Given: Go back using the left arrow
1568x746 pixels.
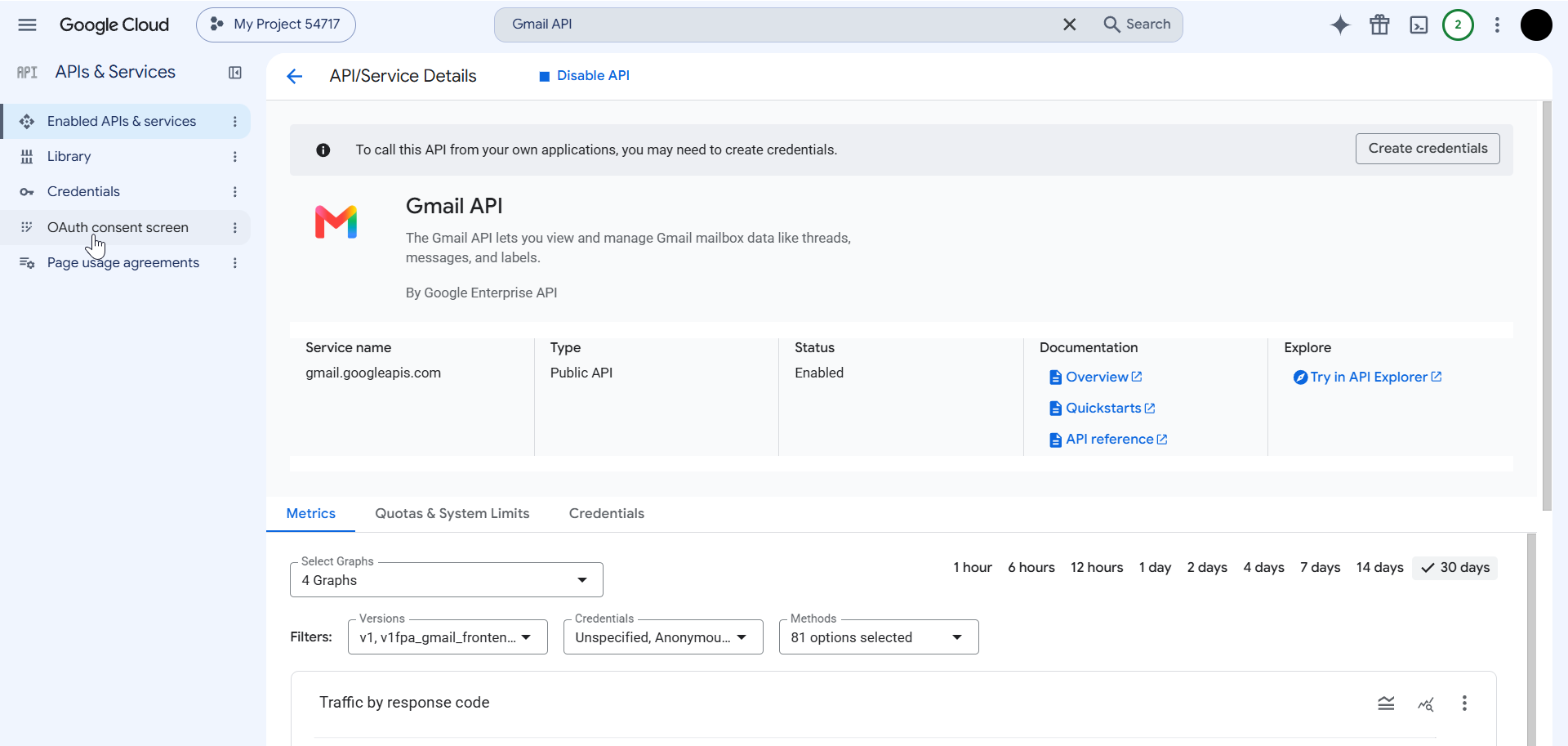Looking at the screenshot, I should click(x=295, y=76).
